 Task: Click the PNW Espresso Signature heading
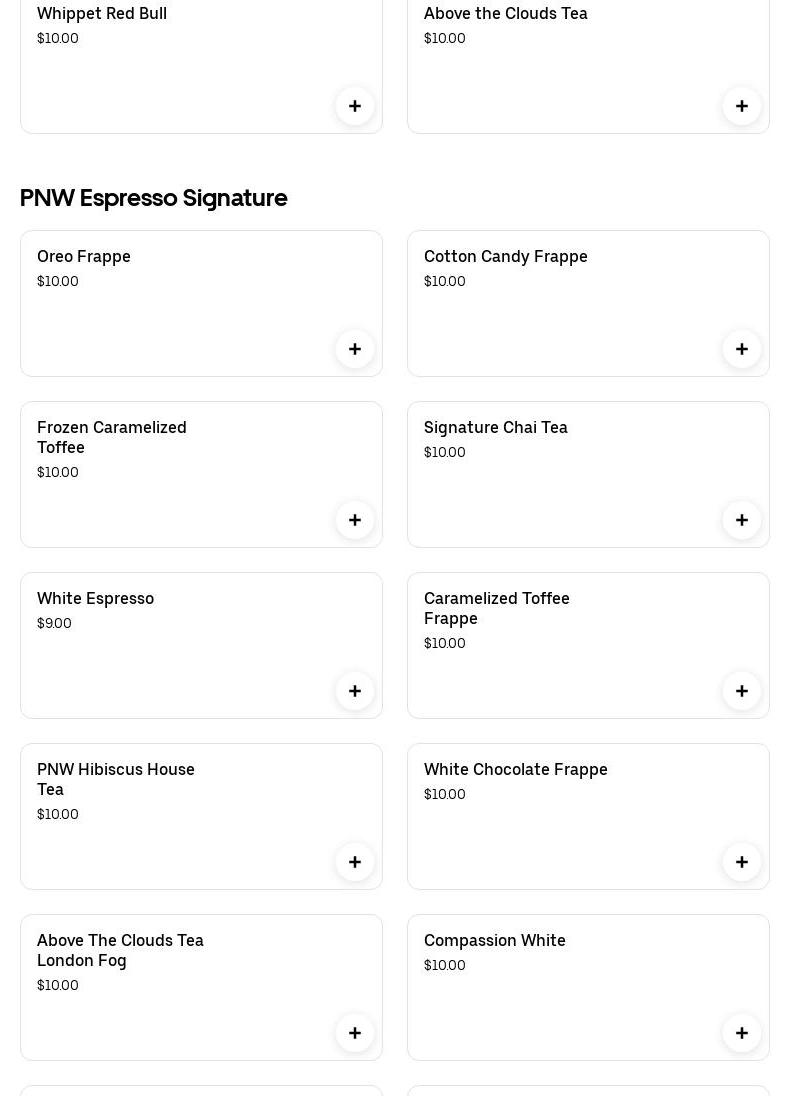(x=154, y=198)
